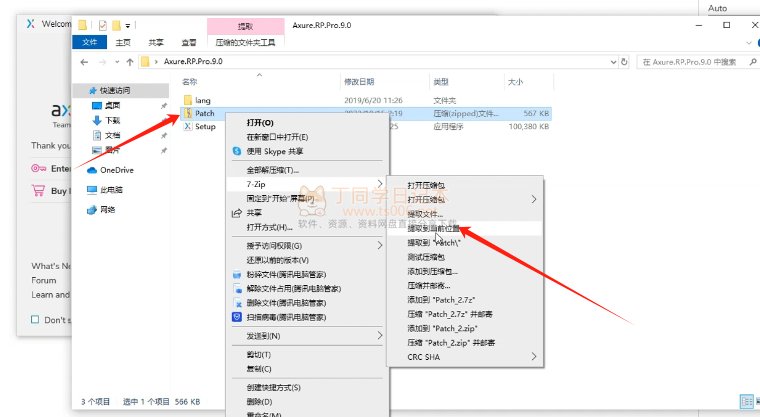The width and height of the screenshot is (760, 417).
Task: Click the pin icon next to 桌面
Action: (x=164, y=106)
